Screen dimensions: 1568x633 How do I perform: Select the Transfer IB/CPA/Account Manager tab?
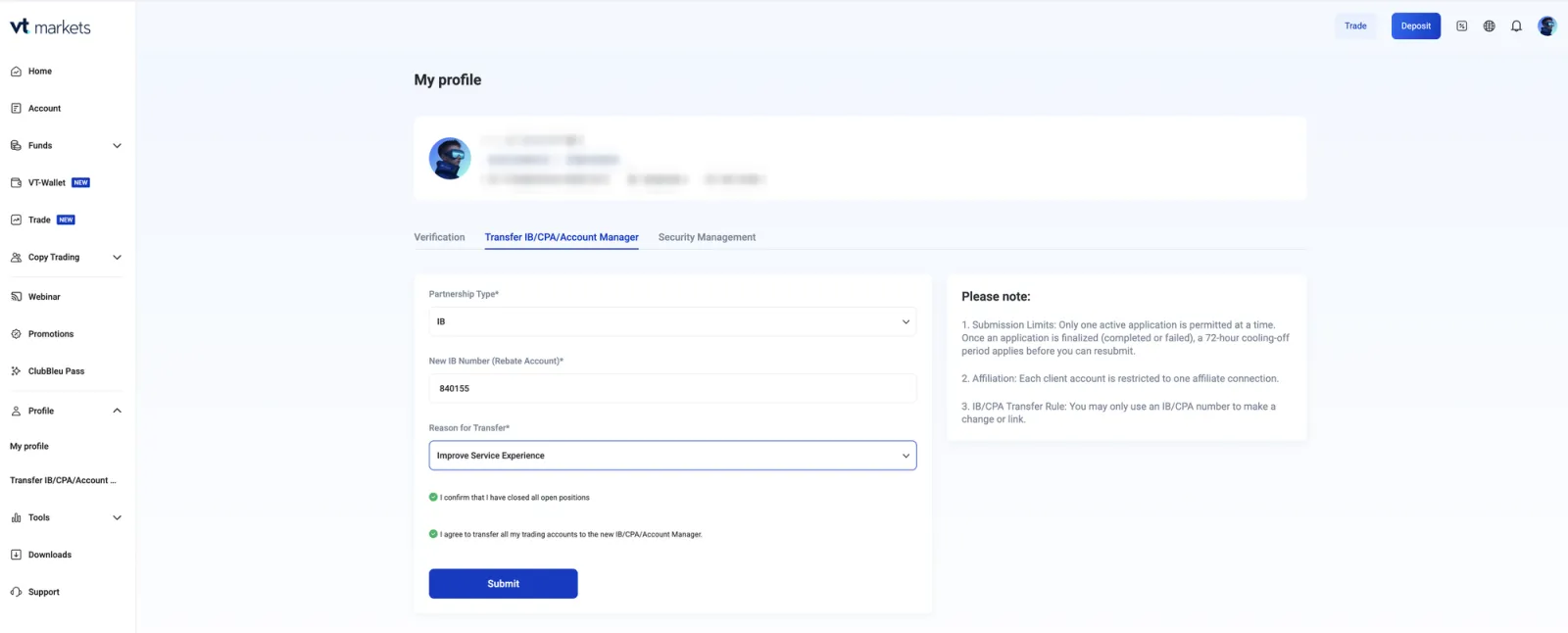click(x=562, y=238)
